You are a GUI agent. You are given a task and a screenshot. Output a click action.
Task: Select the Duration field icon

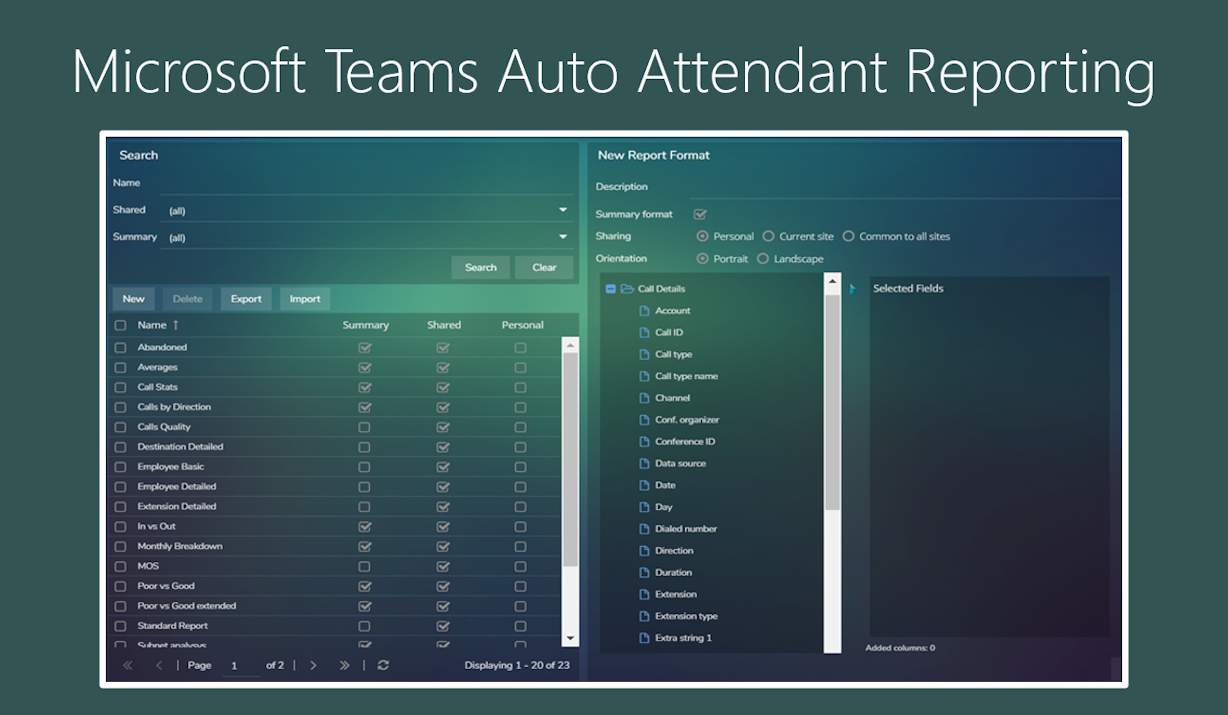pyautogui.click(x=643, y=572)
